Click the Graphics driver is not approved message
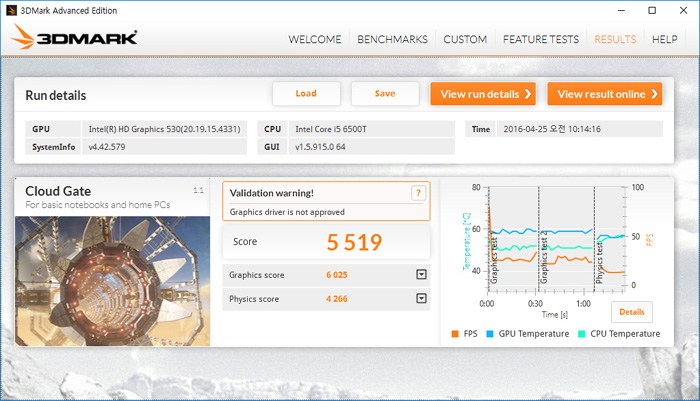The width and height of the screenshot is (700, 401). tap(287, 212)
